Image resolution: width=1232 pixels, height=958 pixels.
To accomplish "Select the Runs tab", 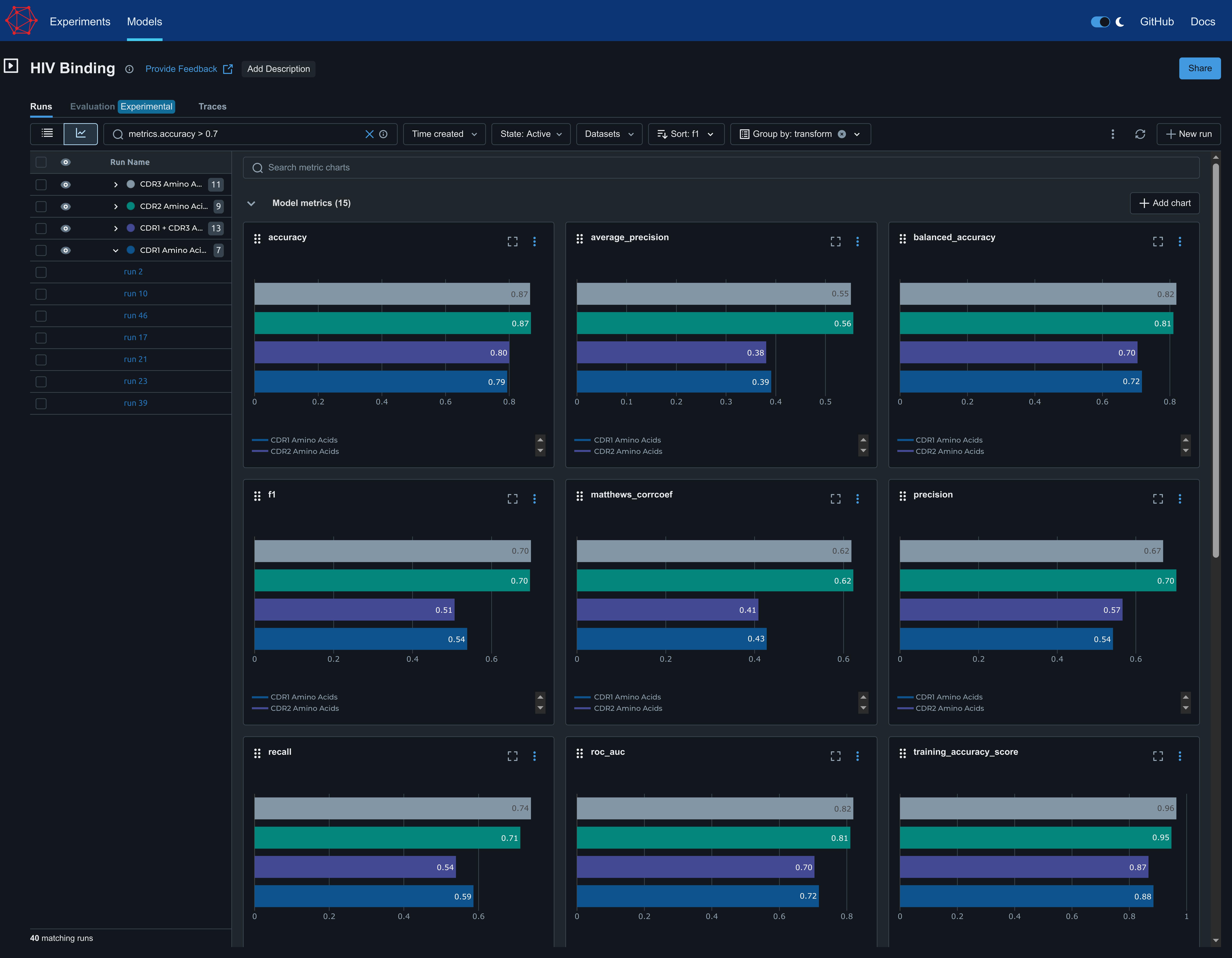I will tap(41, 107).
